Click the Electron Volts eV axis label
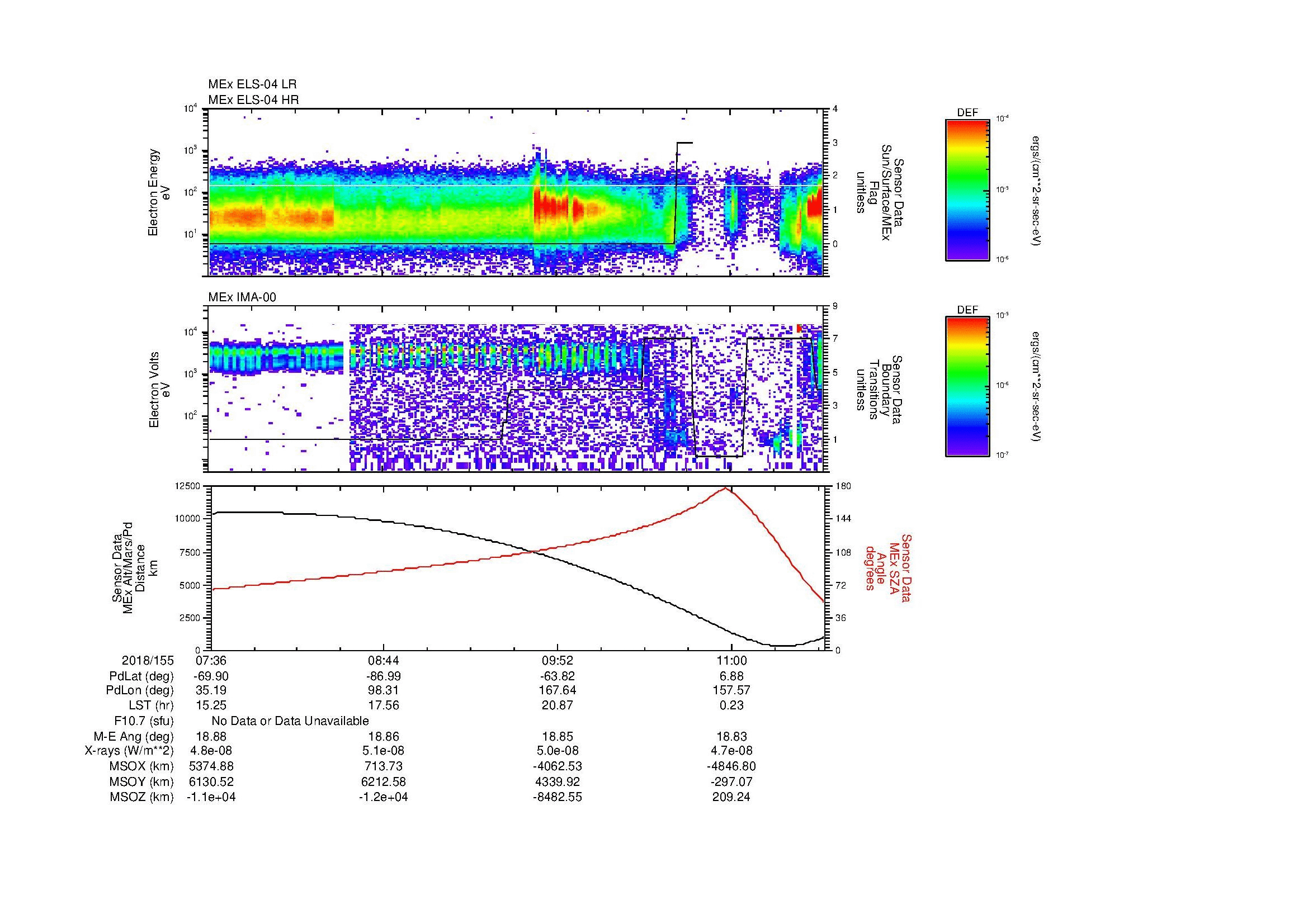Viewport: 1308px width, 924px height. tap(159, 390)
